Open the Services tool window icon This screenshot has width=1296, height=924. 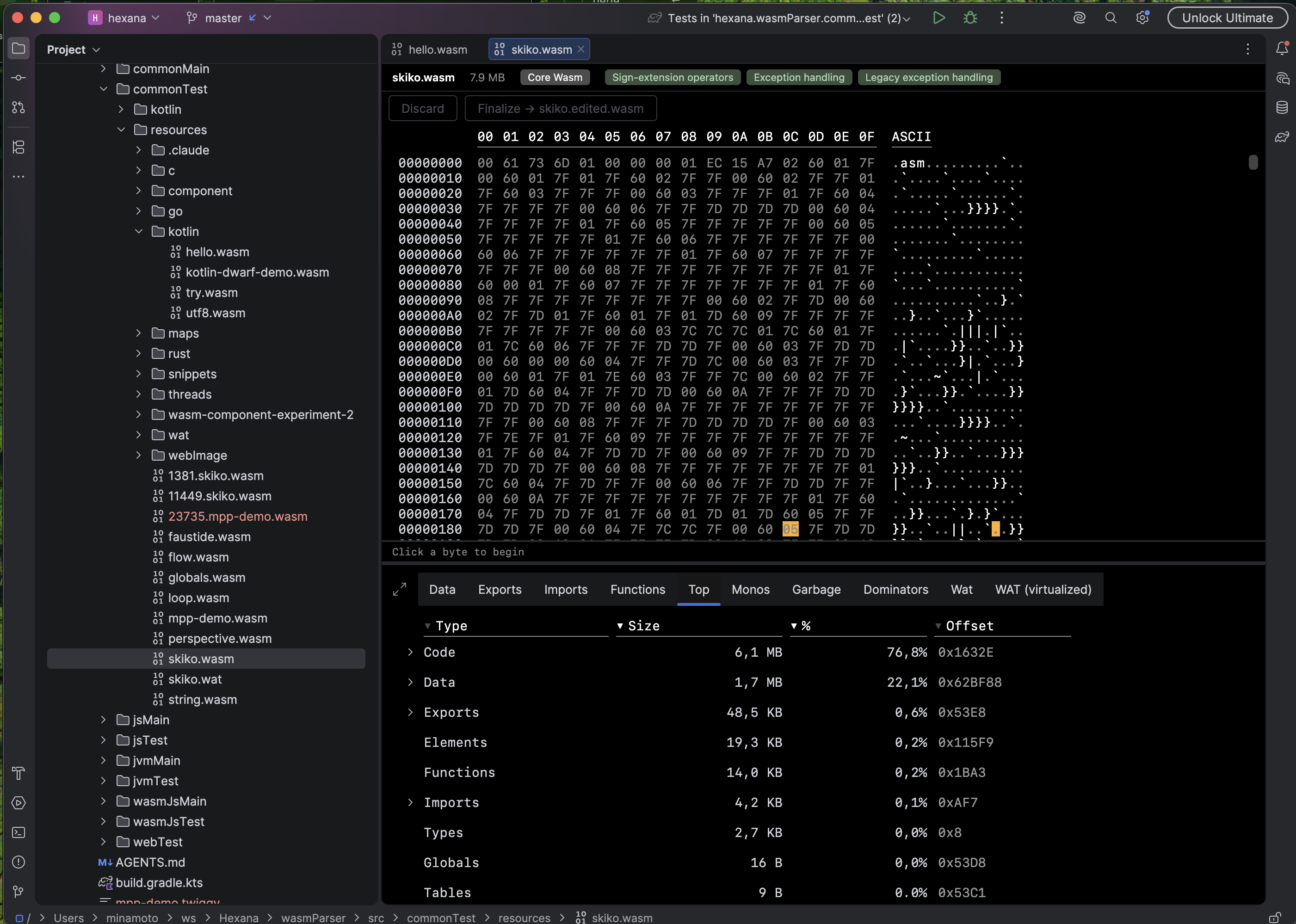click(x=18, y=803)
